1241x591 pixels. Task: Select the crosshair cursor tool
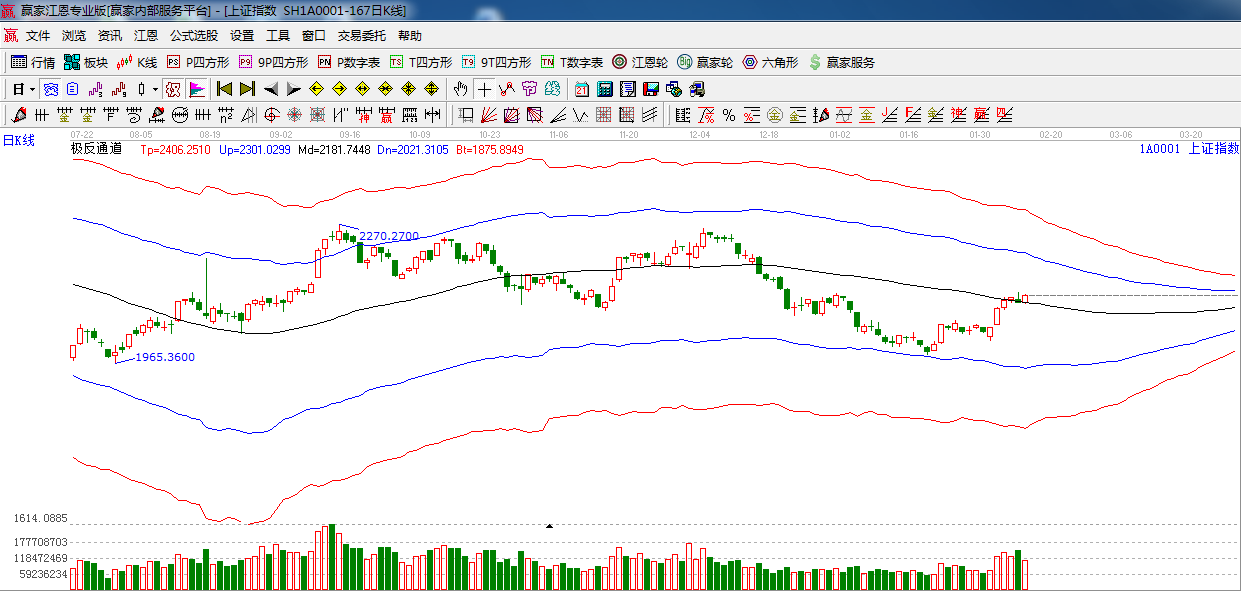coord(484,89)
